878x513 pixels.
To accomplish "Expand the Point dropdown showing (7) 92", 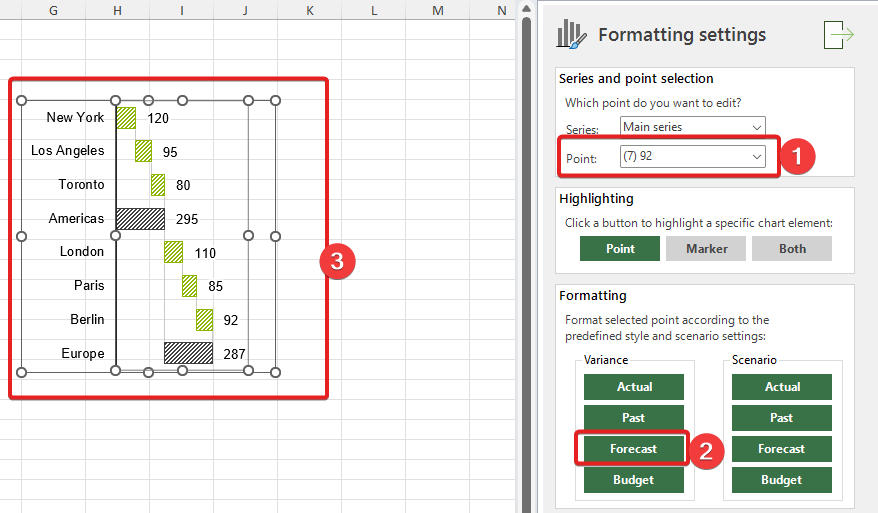I will click(x=692, y=157).
